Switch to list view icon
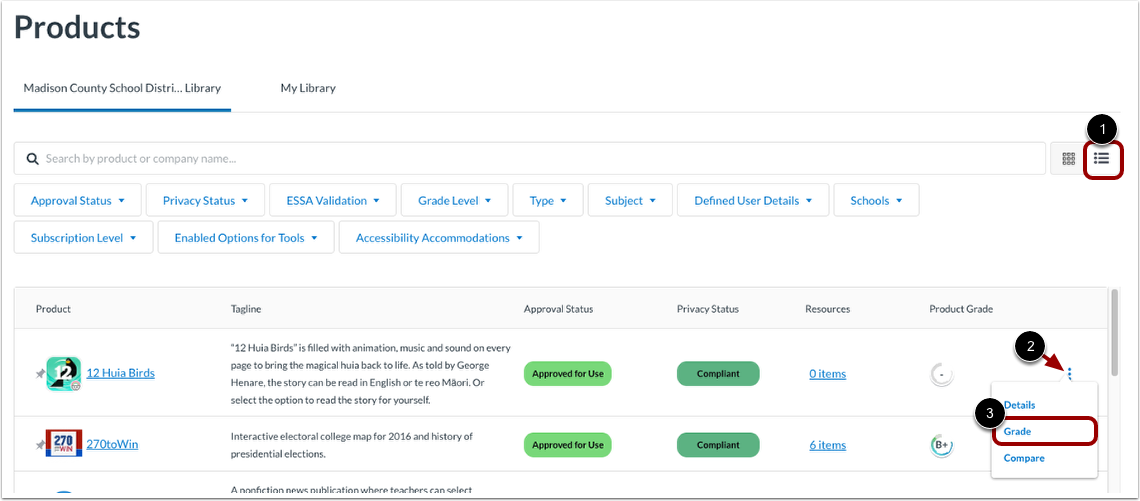 click(1102, 159)
